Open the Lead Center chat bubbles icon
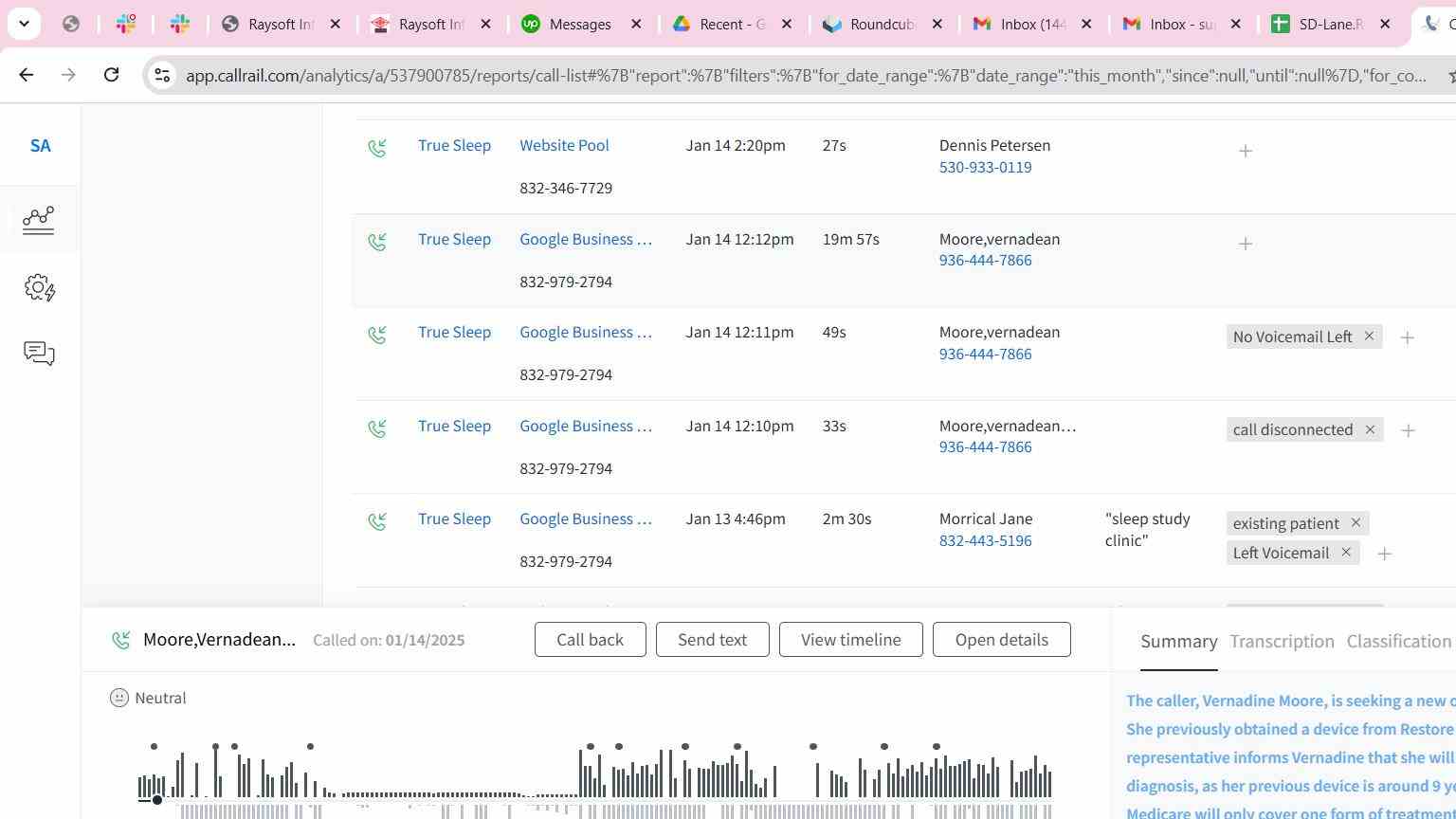Screen dimensions: 1456x819 coord(39,354)
